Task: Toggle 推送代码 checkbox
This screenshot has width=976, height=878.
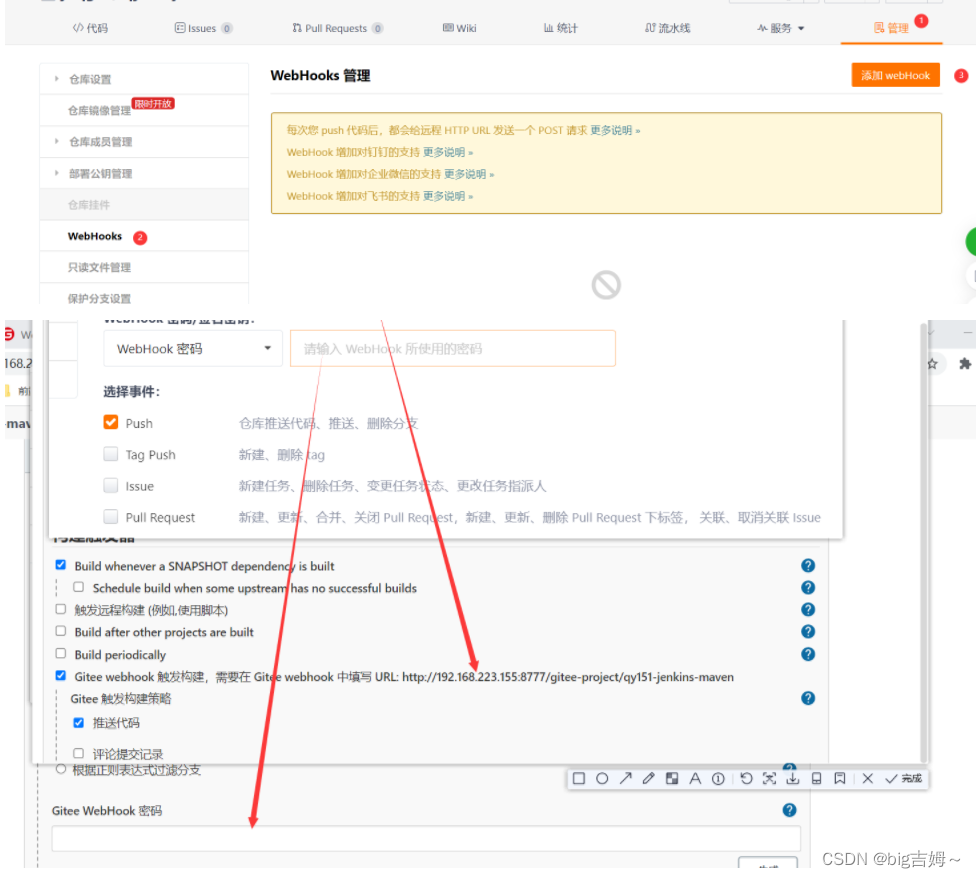Action: 78,722
